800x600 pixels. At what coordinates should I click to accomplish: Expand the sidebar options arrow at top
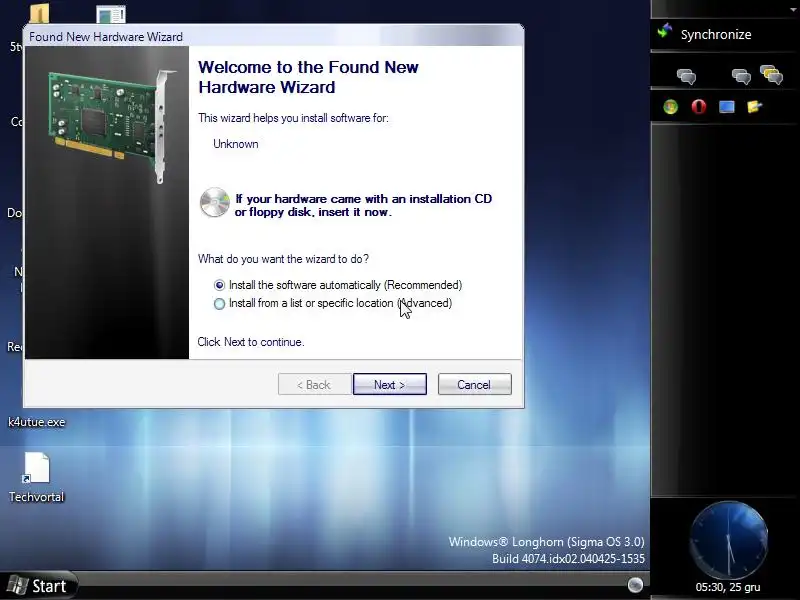coord(793,10)
